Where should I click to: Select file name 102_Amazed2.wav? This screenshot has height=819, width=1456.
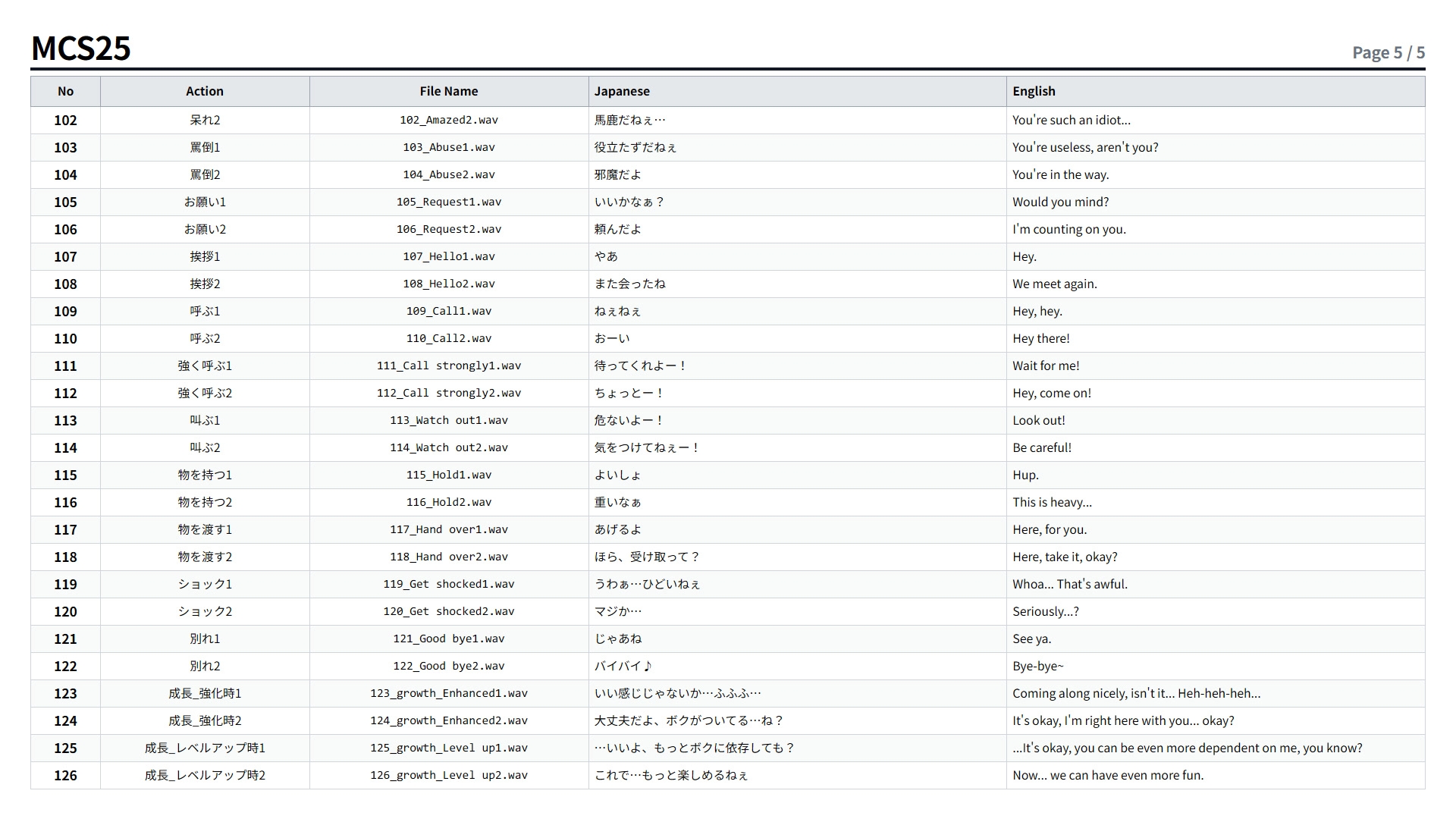click(449, 120)
